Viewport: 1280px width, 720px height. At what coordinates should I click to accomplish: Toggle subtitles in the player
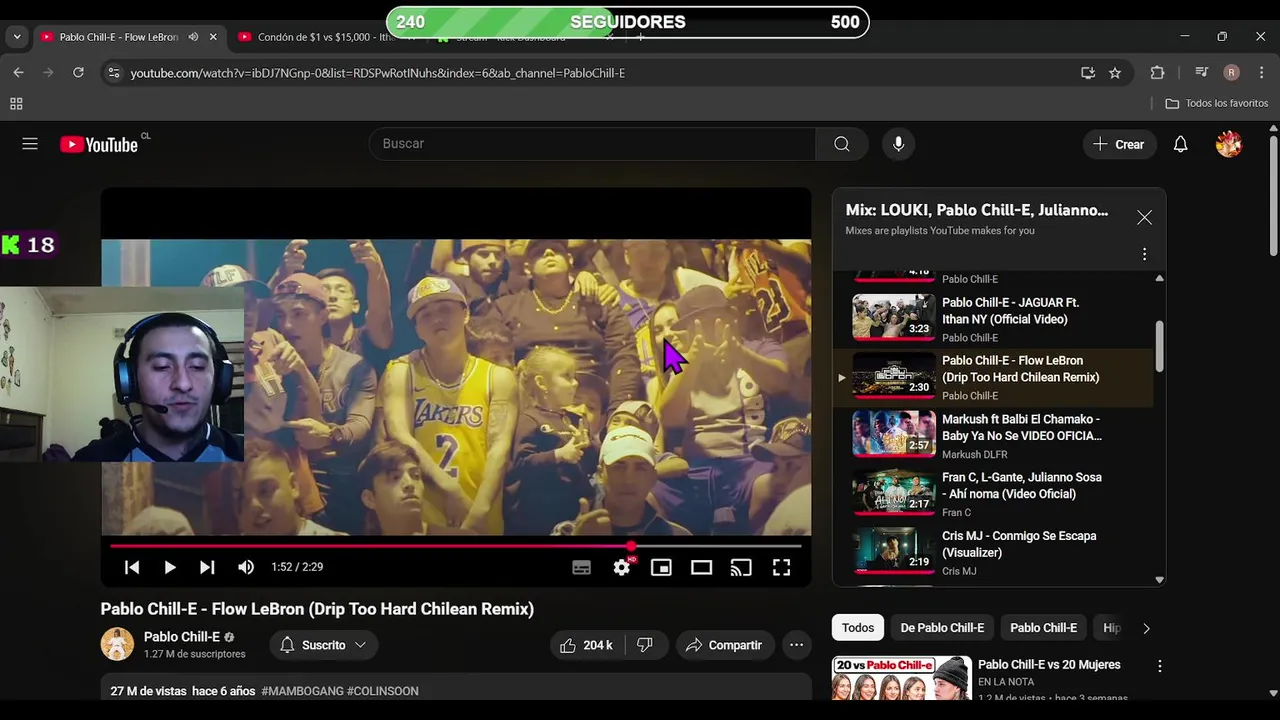click(x=581, y=567)
